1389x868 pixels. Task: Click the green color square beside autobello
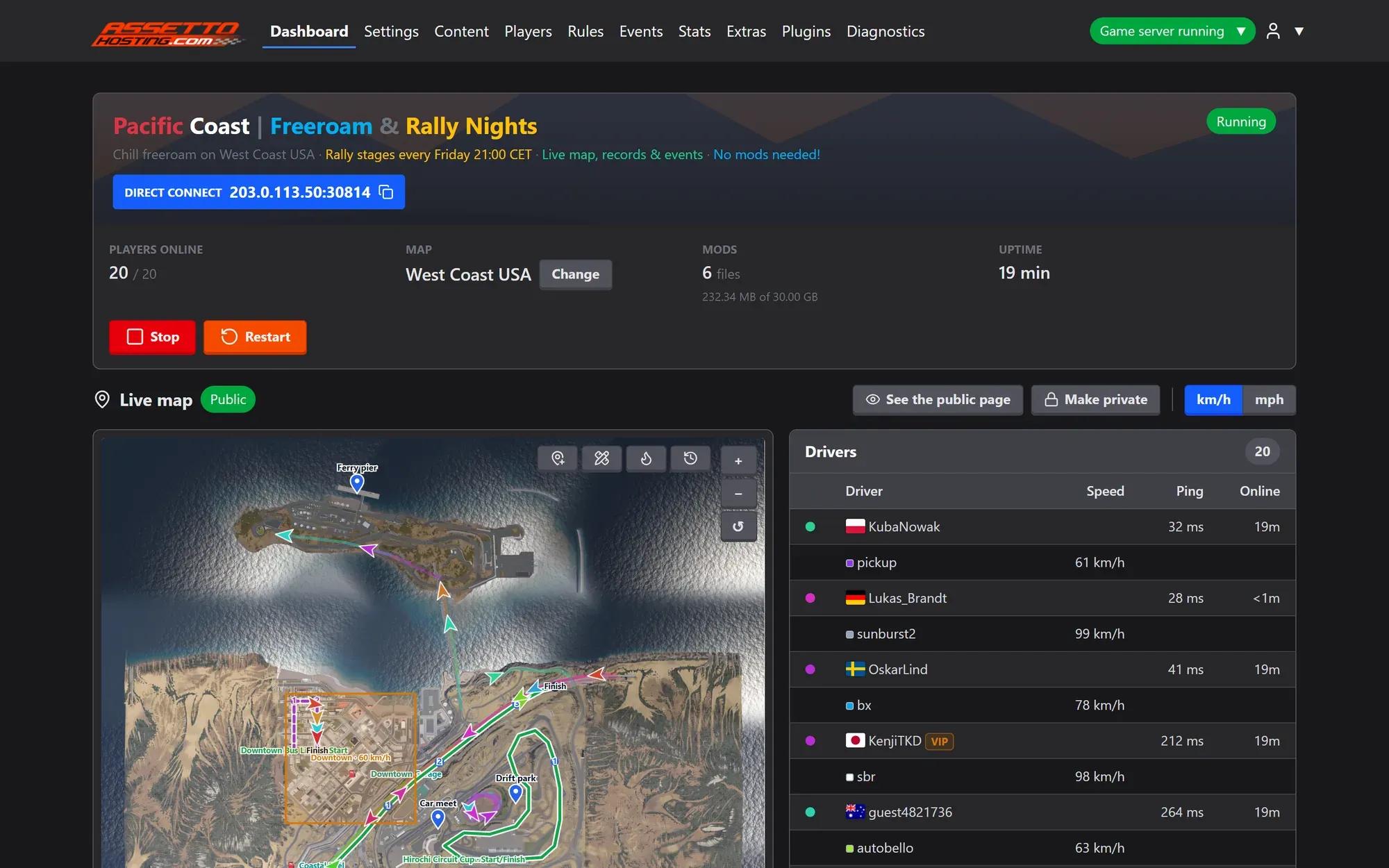tap(849, 849)
